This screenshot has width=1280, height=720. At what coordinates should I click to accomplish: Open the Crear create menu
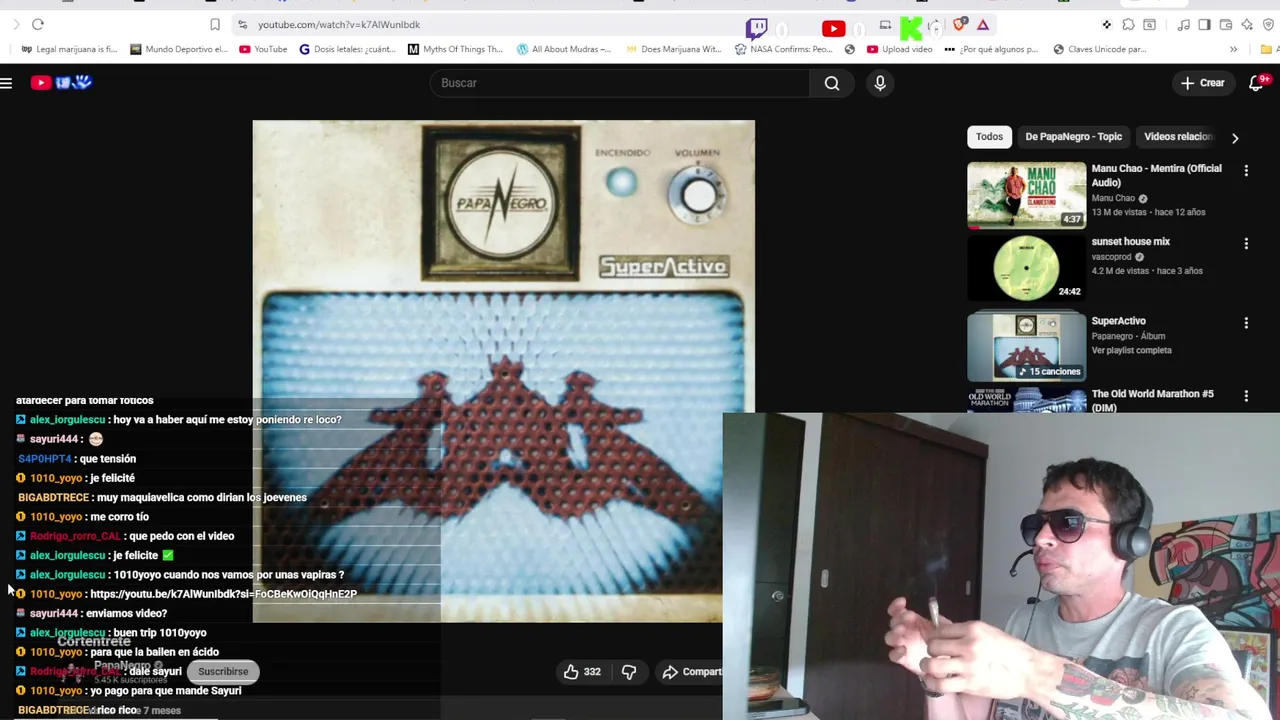point(1203,83)
